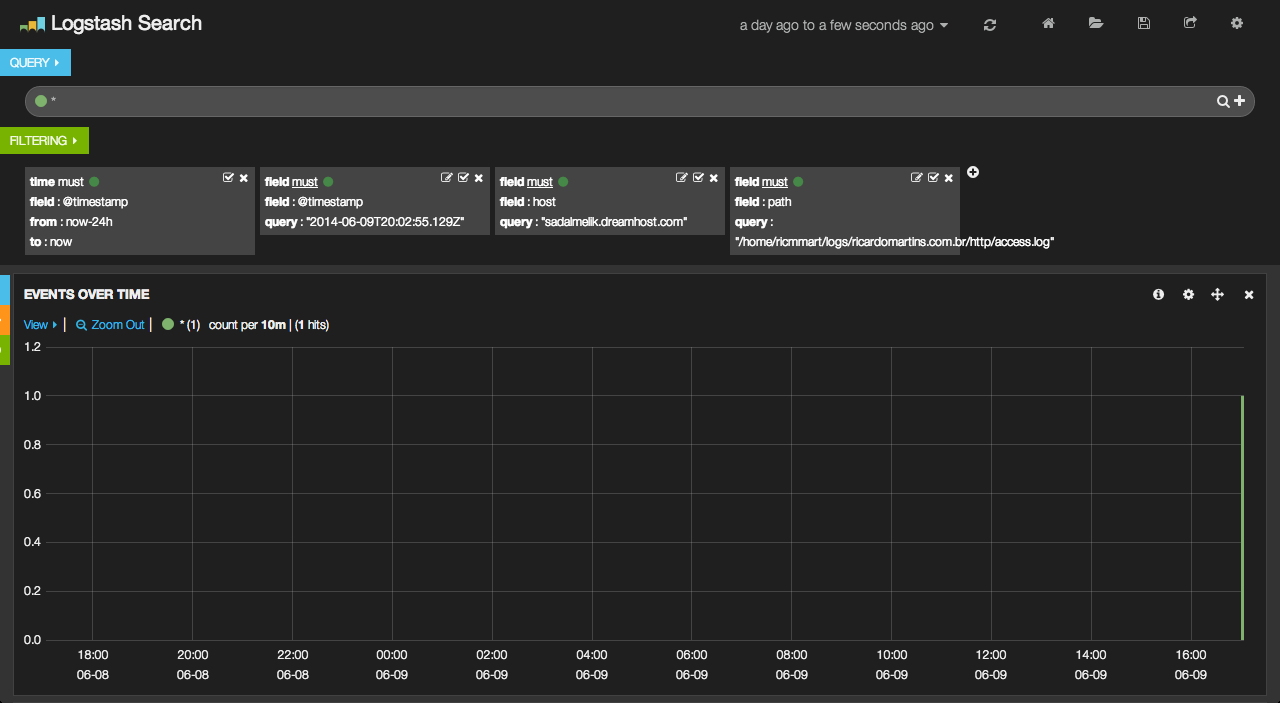Save the current dashboard

point(1143,24)
